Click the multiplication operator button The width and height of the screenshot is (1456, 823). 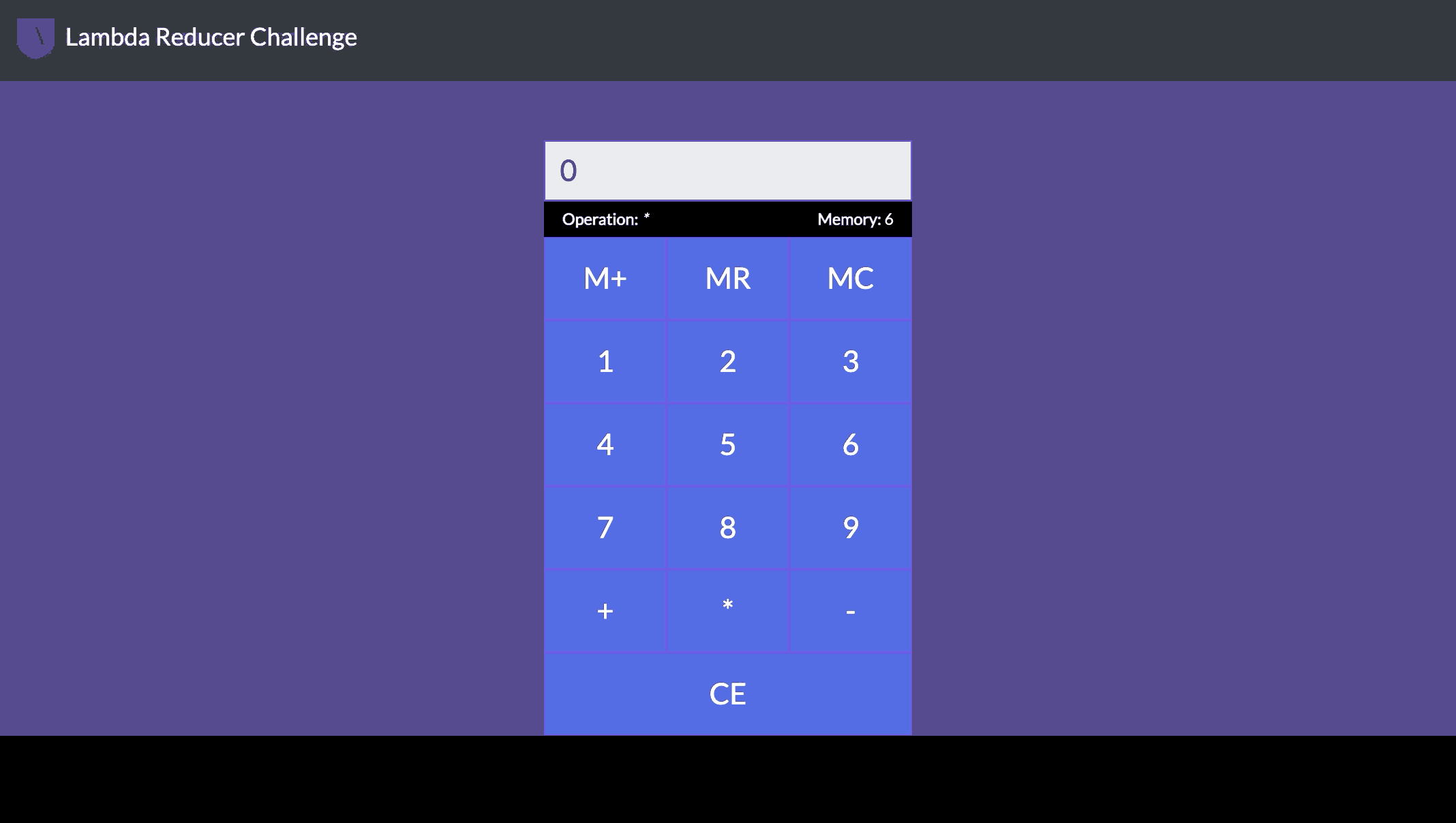coord(727,610)
